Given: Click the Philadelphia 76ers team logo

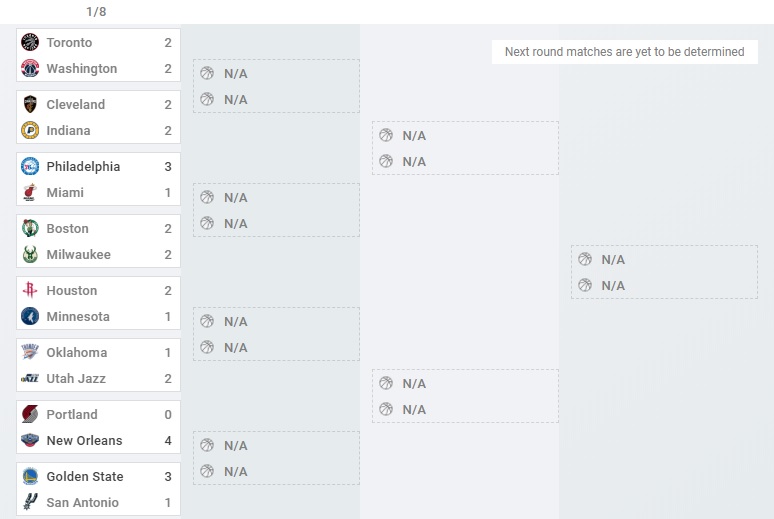Looking at the screenshot, I should [x=30, y=167].
